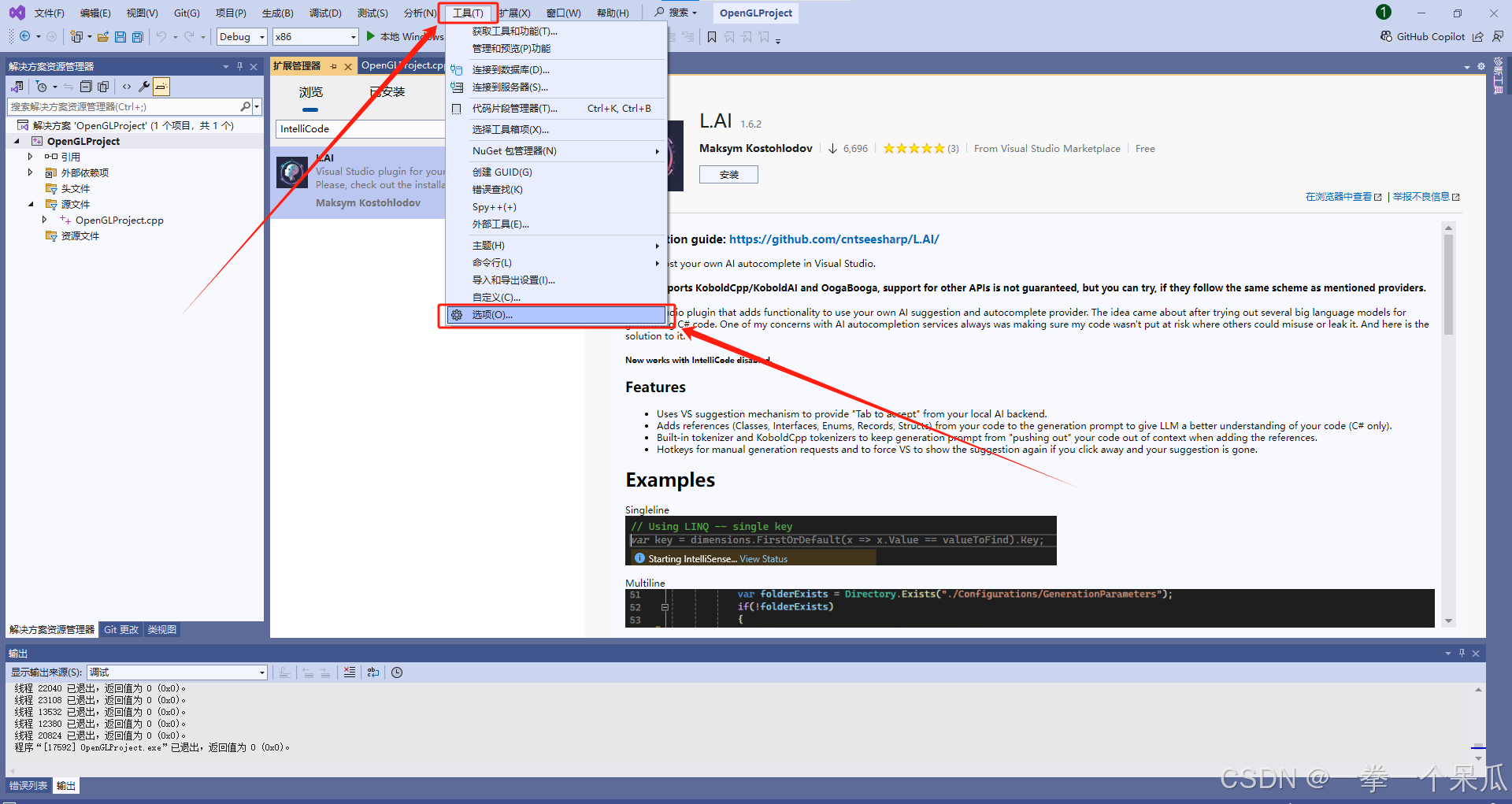Toggle word wrap in the Output panel
The image size is (1512, 804).
point(373,672)
